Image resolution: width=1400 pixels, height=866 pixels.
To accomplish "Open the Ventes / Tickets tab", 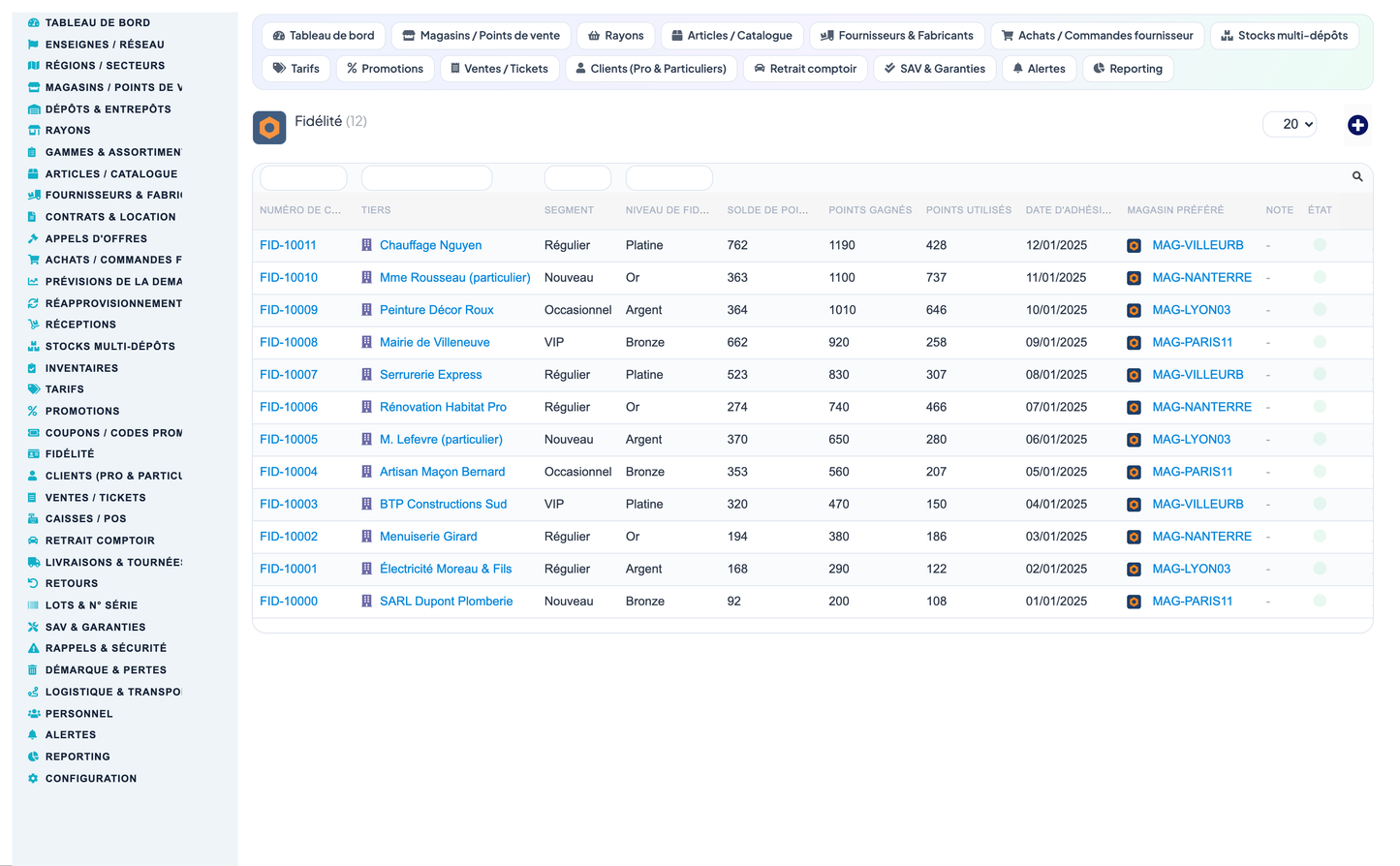I will point(500,69).
